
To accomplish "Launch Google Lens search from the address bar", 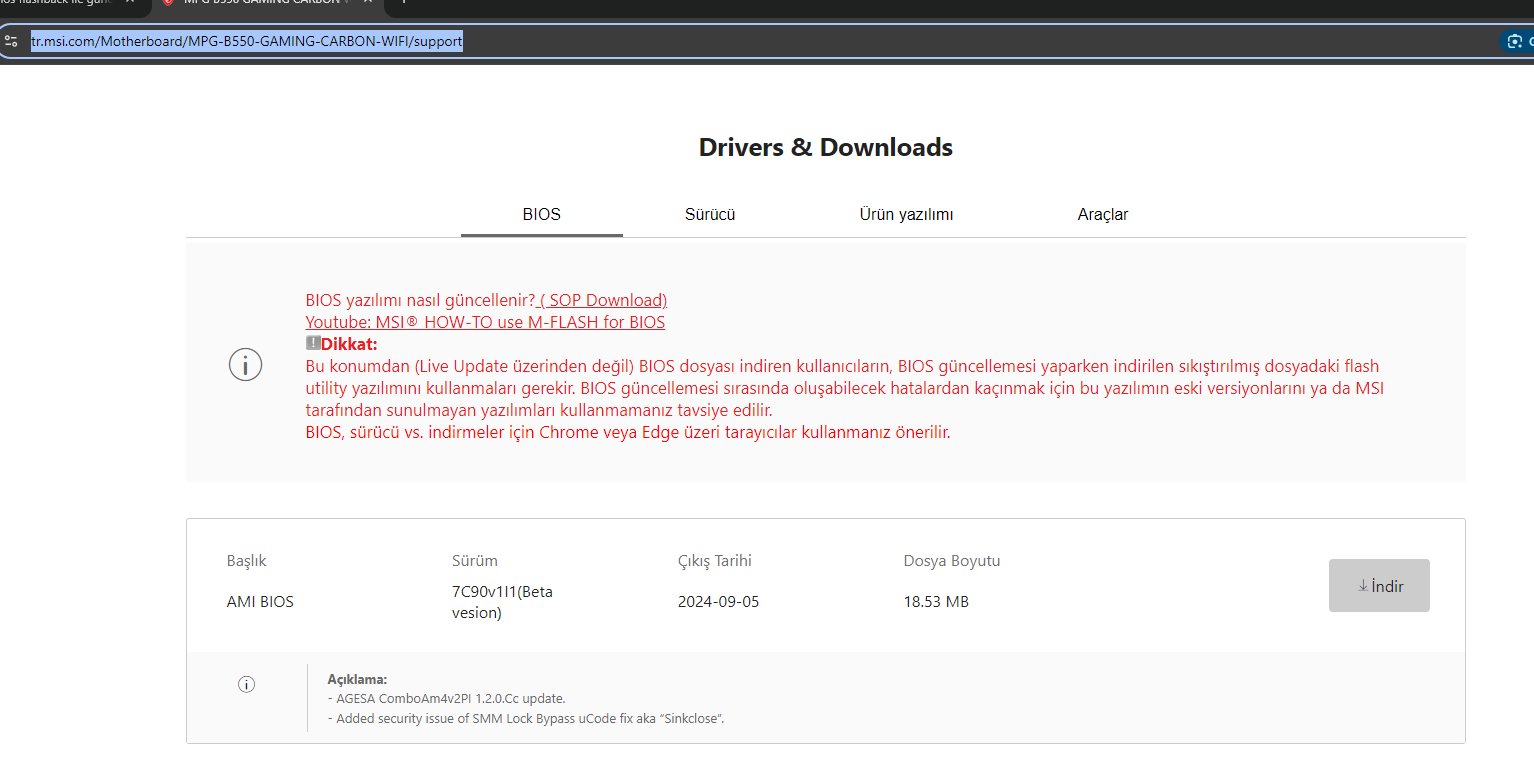I will tap(1517, 41).
